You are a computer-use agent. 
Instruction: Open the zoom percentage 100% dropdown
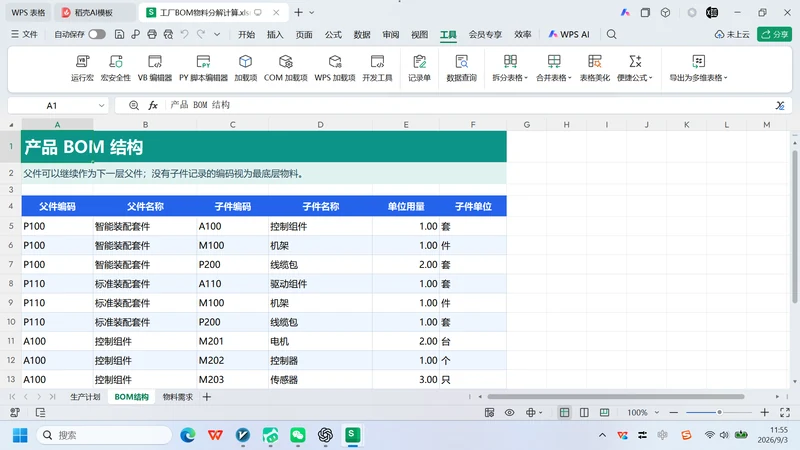point(657,412)
